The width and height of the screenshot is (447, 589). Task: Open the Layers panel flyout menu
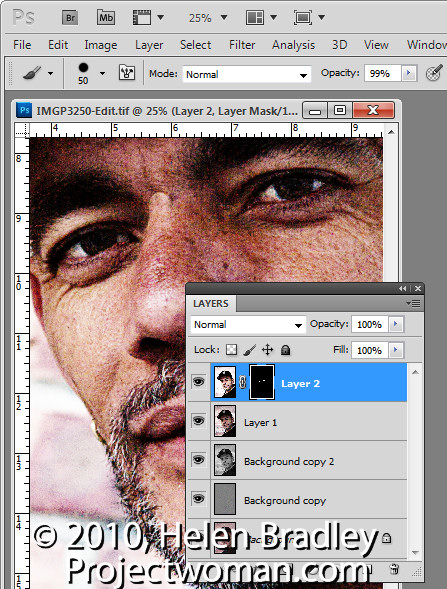click(x=414, y=304)
